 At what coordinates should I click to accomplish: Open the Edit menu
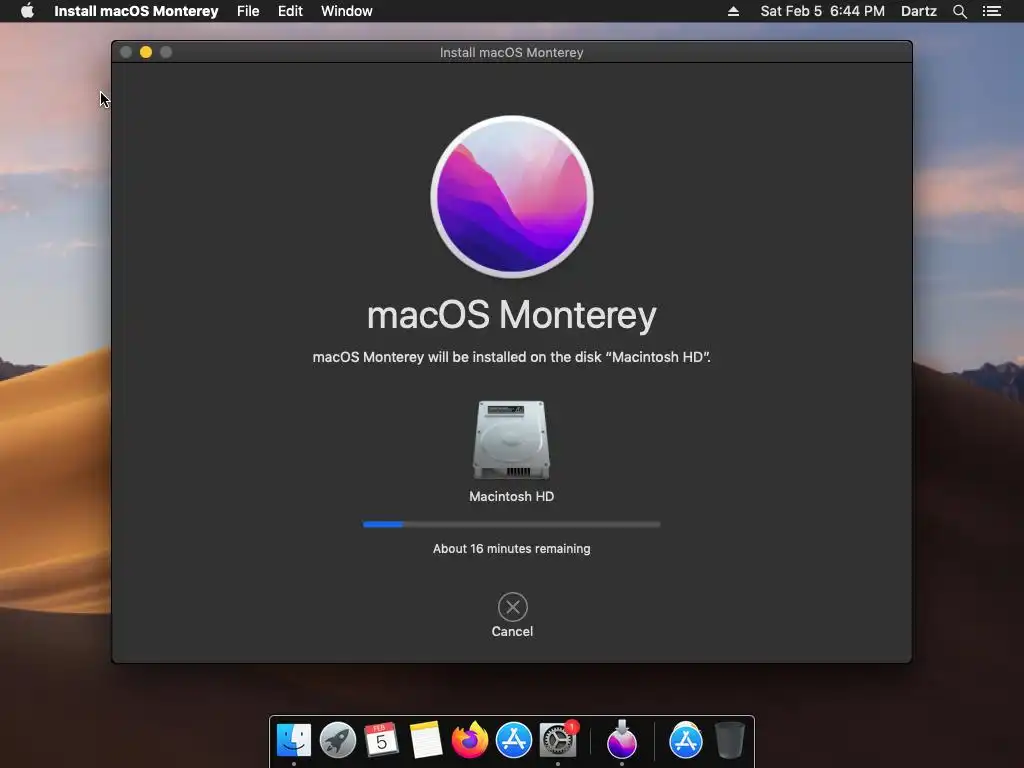click(290, 11)
